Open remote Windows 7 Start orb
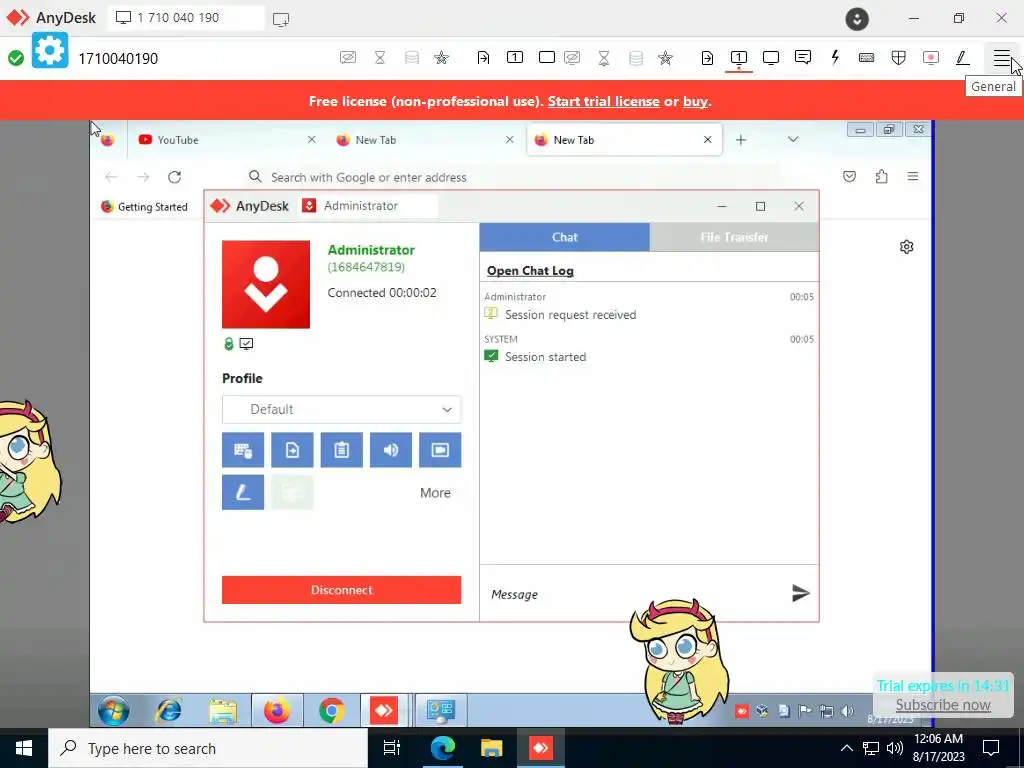Image resolution: width=1024 pixels, height=768 pixels. pyautogui.click(x=114, y=711)
